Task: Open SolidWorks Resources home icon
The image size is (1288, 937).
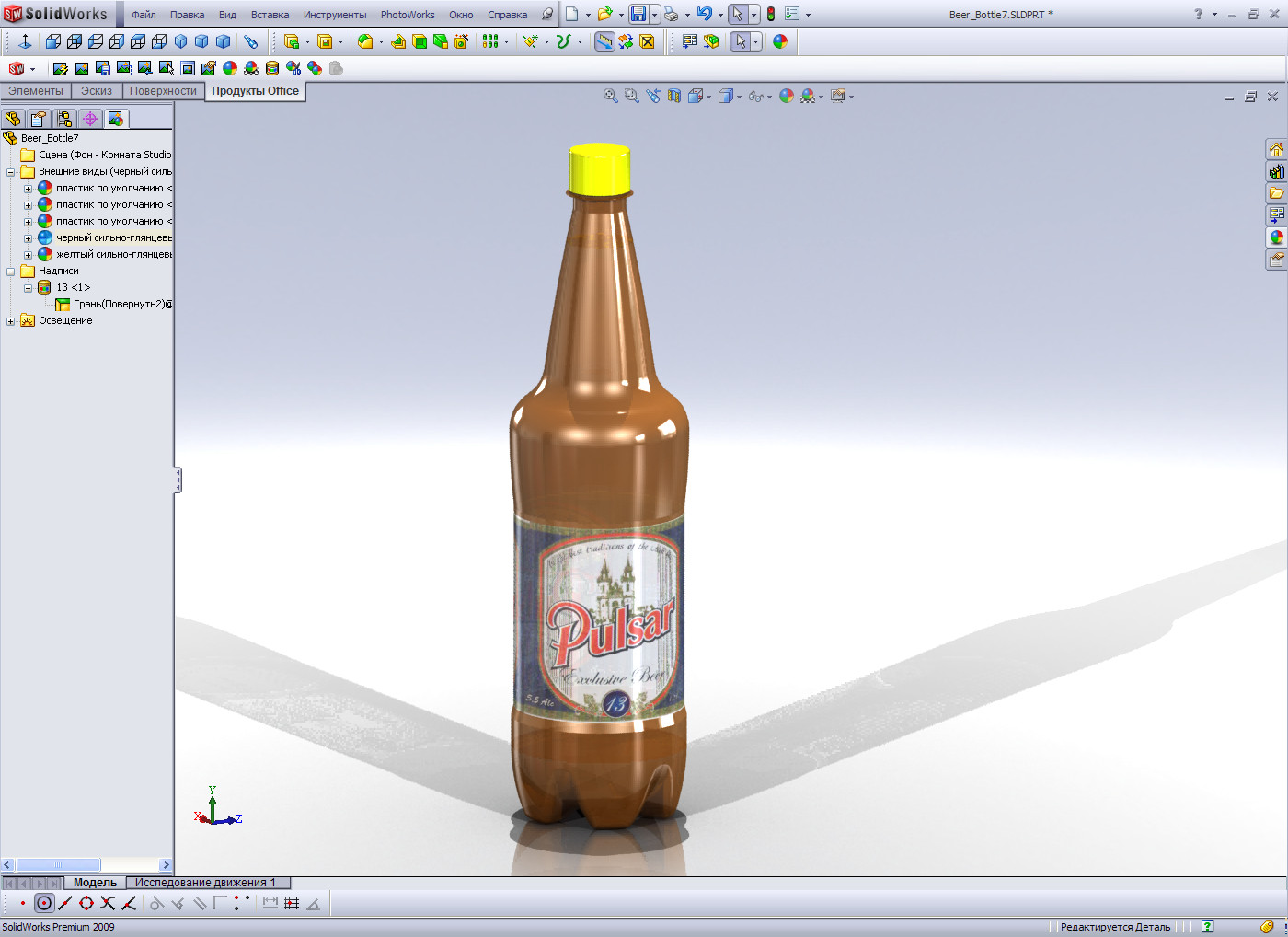Action: tap(1276, 149)
